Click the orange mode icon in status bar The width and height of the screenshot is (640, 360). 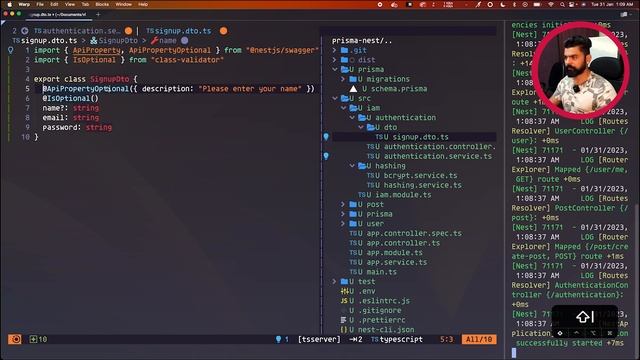(x=15, y=339)
